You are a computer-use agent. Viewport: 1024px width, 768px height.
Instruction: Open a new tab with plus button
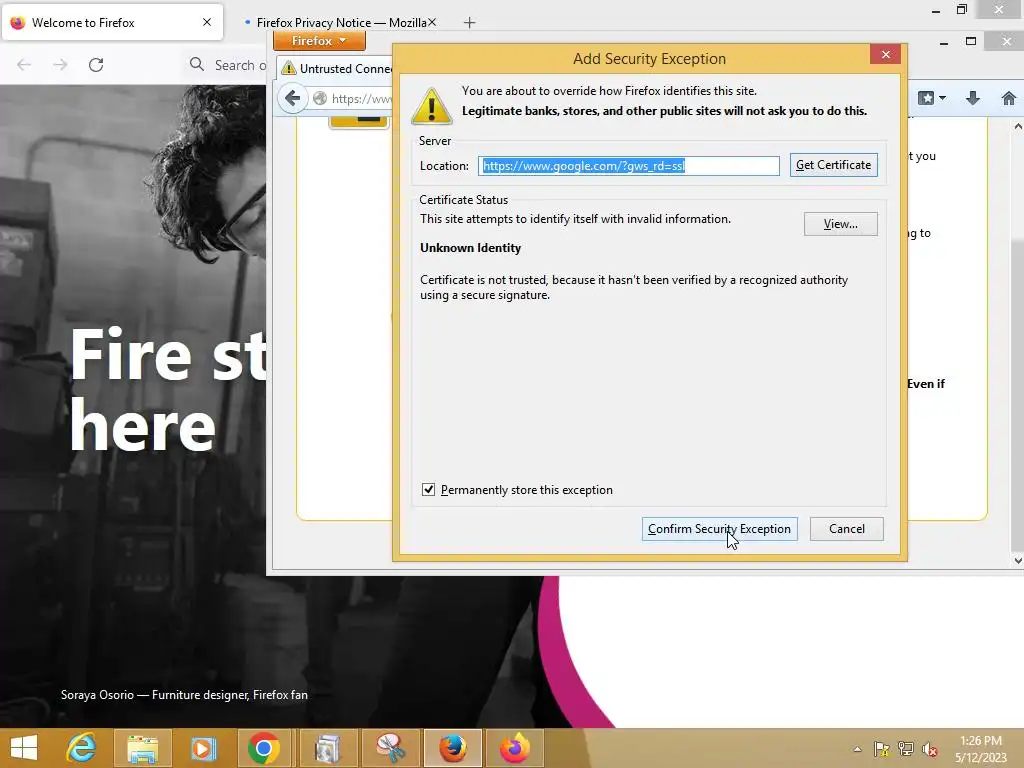[470, 23]
